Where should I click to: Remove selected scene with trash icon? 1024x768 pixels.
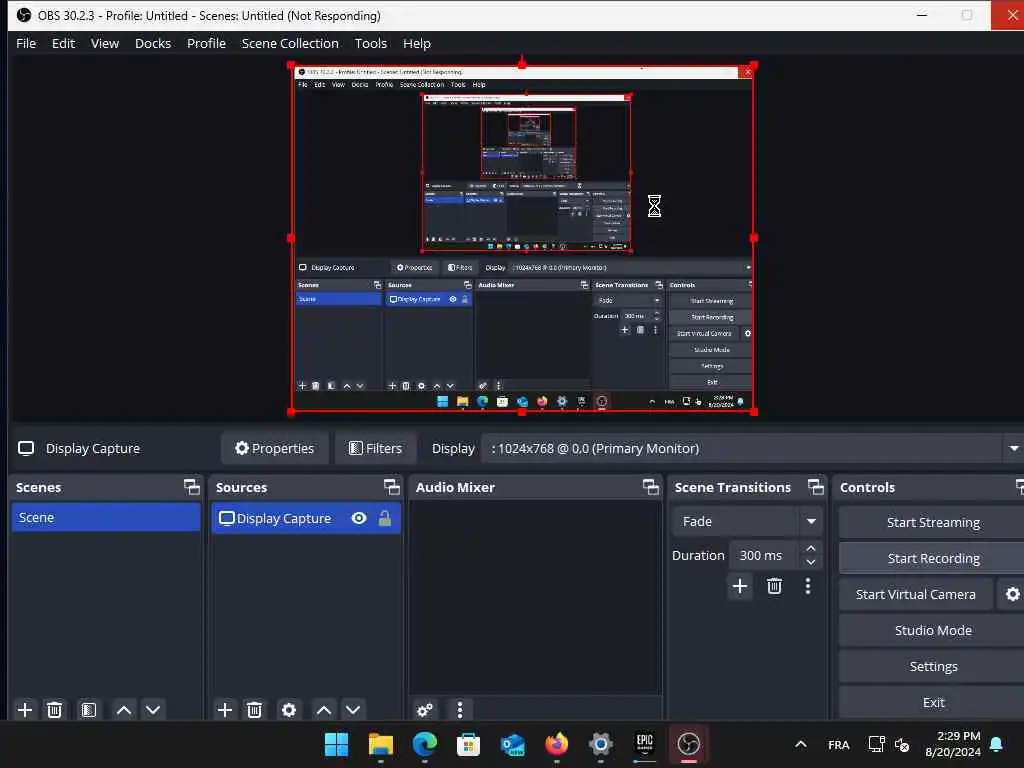[x=55, y=710]
